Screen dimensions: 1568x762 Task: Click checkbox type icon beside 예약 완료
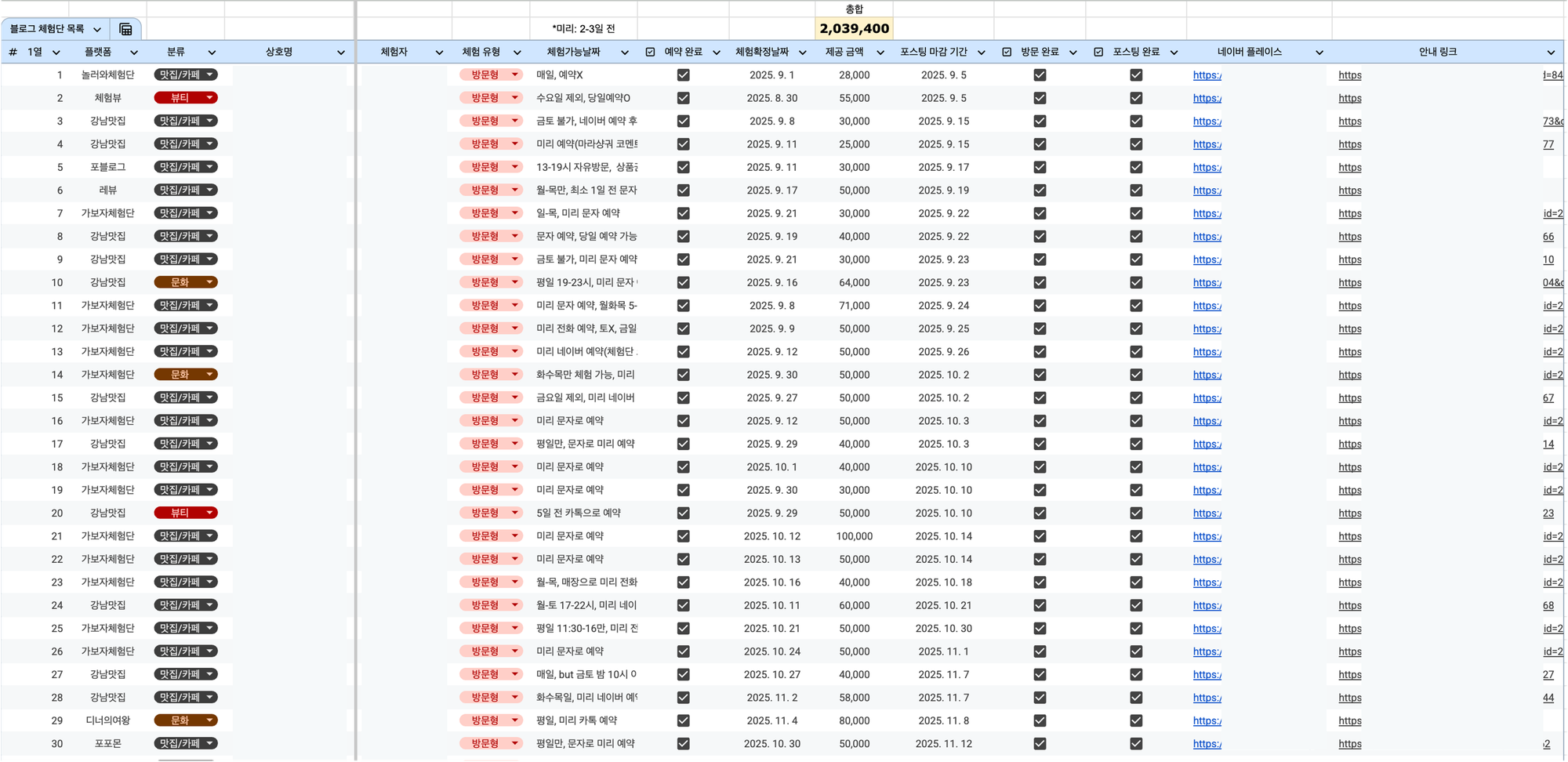point(650,52)
